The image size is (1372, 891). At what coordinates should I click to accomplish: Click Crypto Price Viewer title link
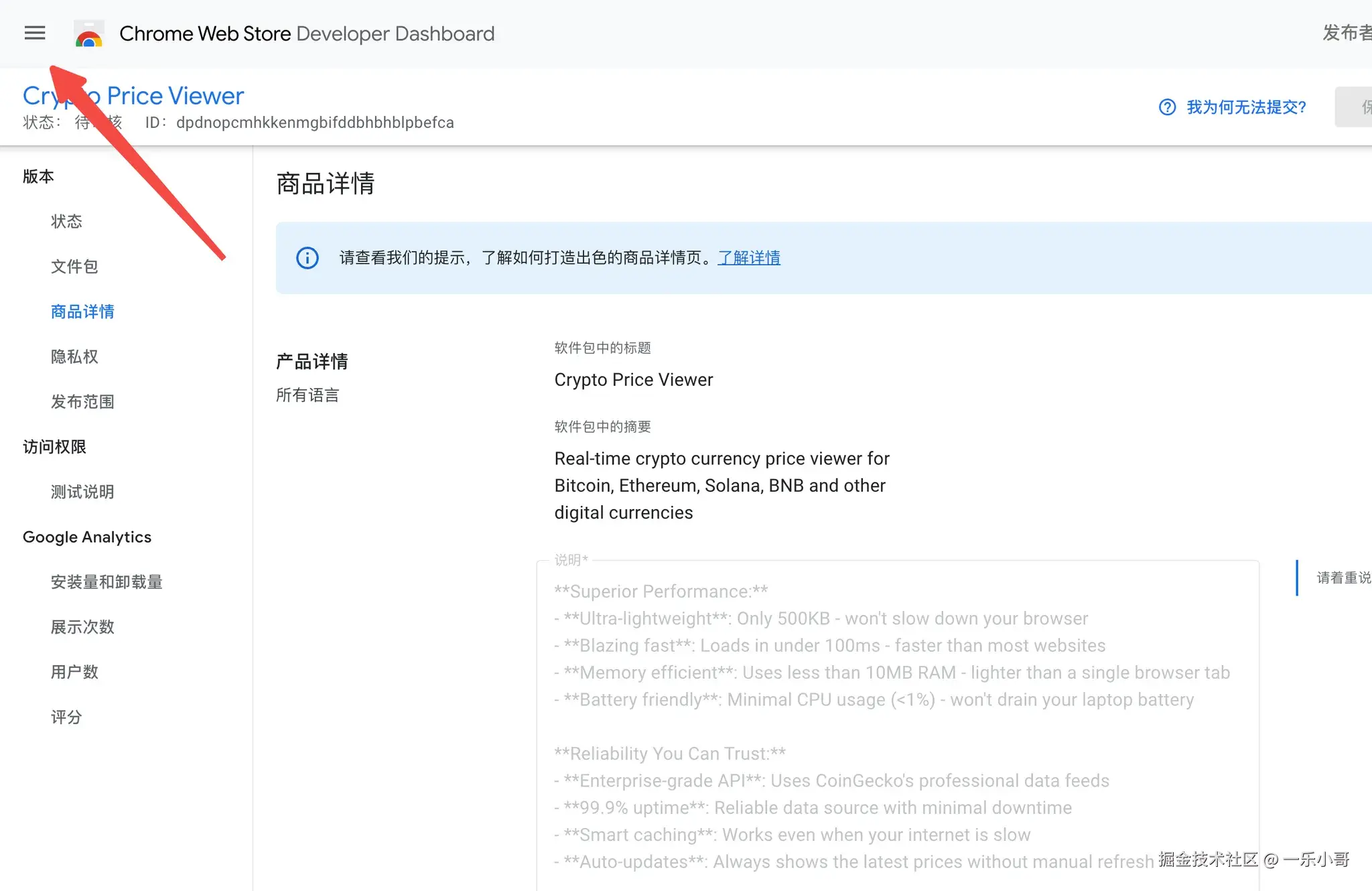pyautogui.click(x=174, y=96)
